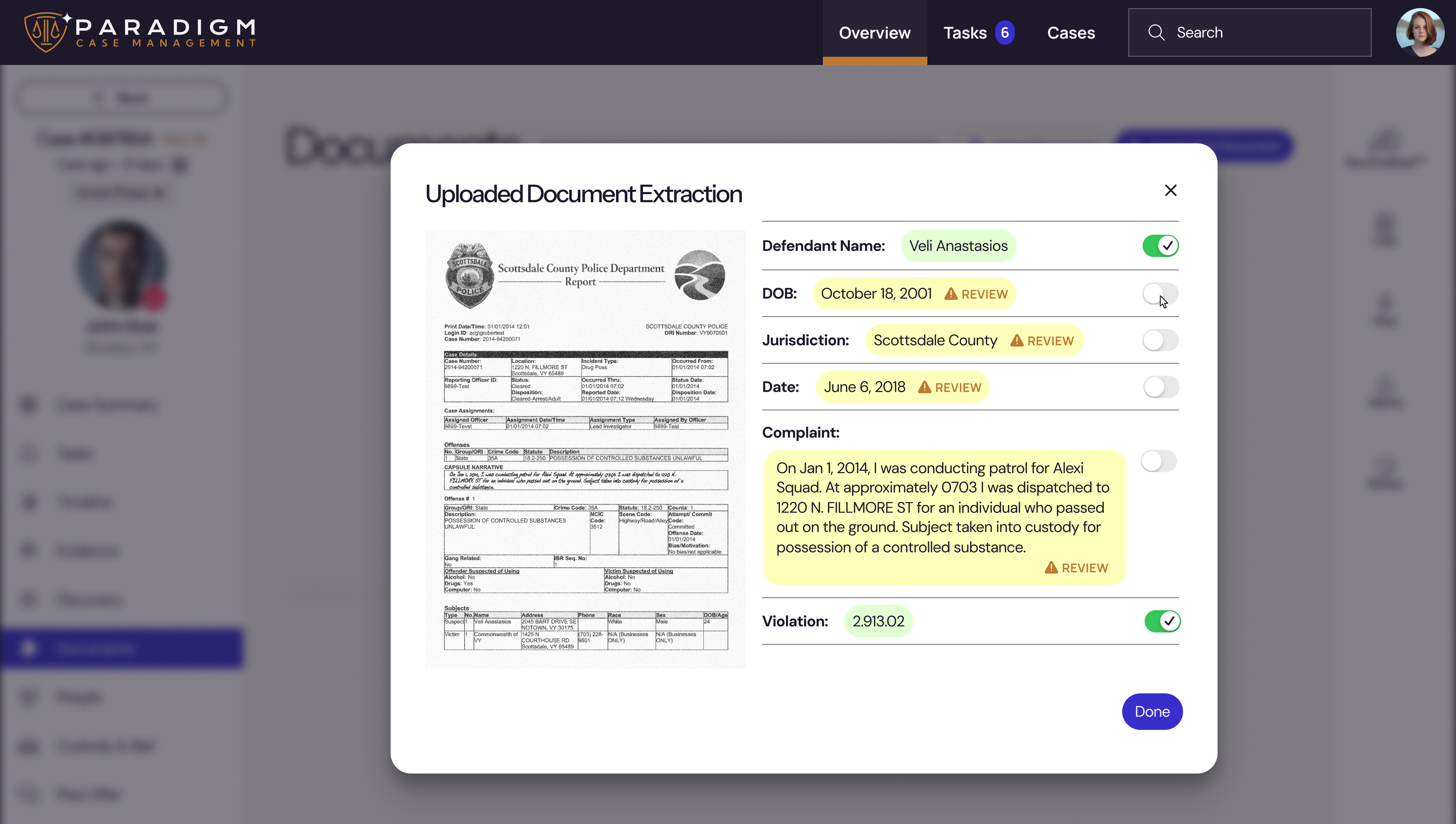Image resolution: width=1456 pixels, height=824 pixels.
Task: Click the Done button
Action: 1152,711
